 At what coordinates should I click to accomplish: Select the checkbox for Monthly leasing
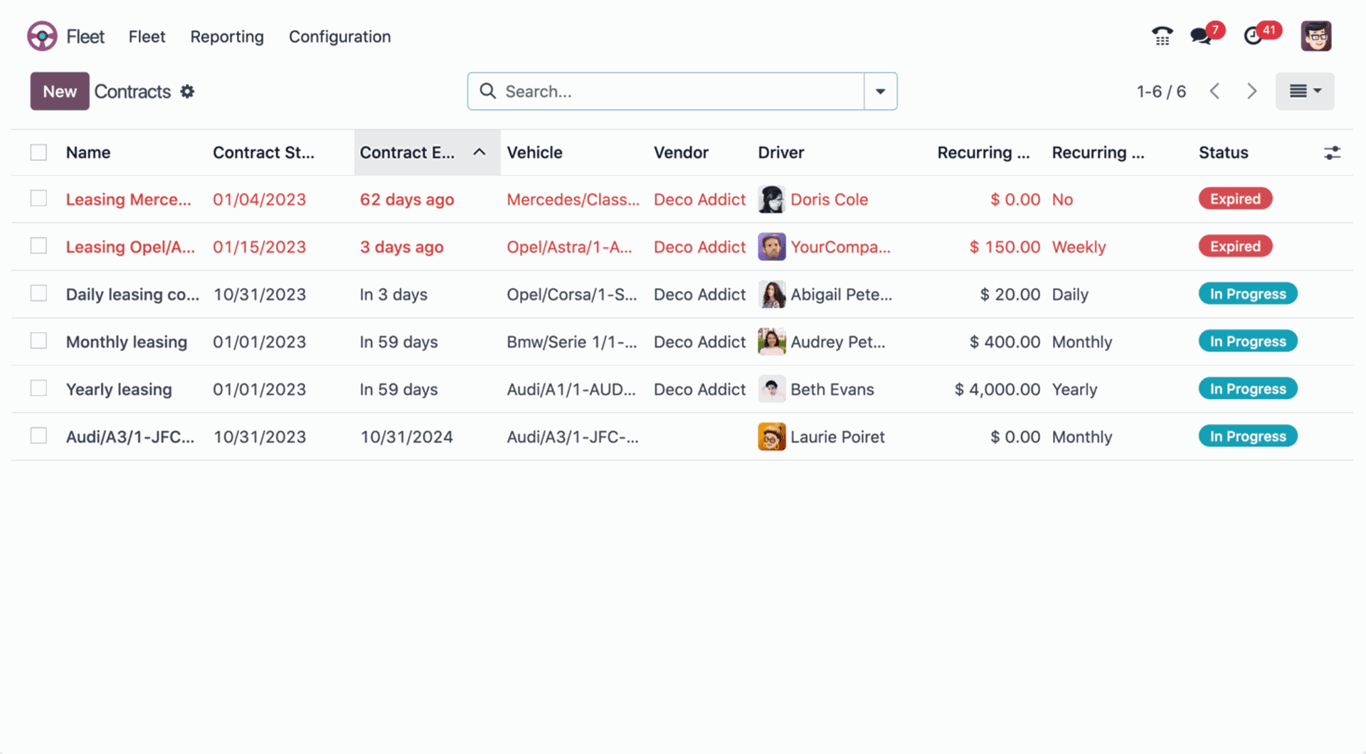pyautogui.click(x=38, y=341)
